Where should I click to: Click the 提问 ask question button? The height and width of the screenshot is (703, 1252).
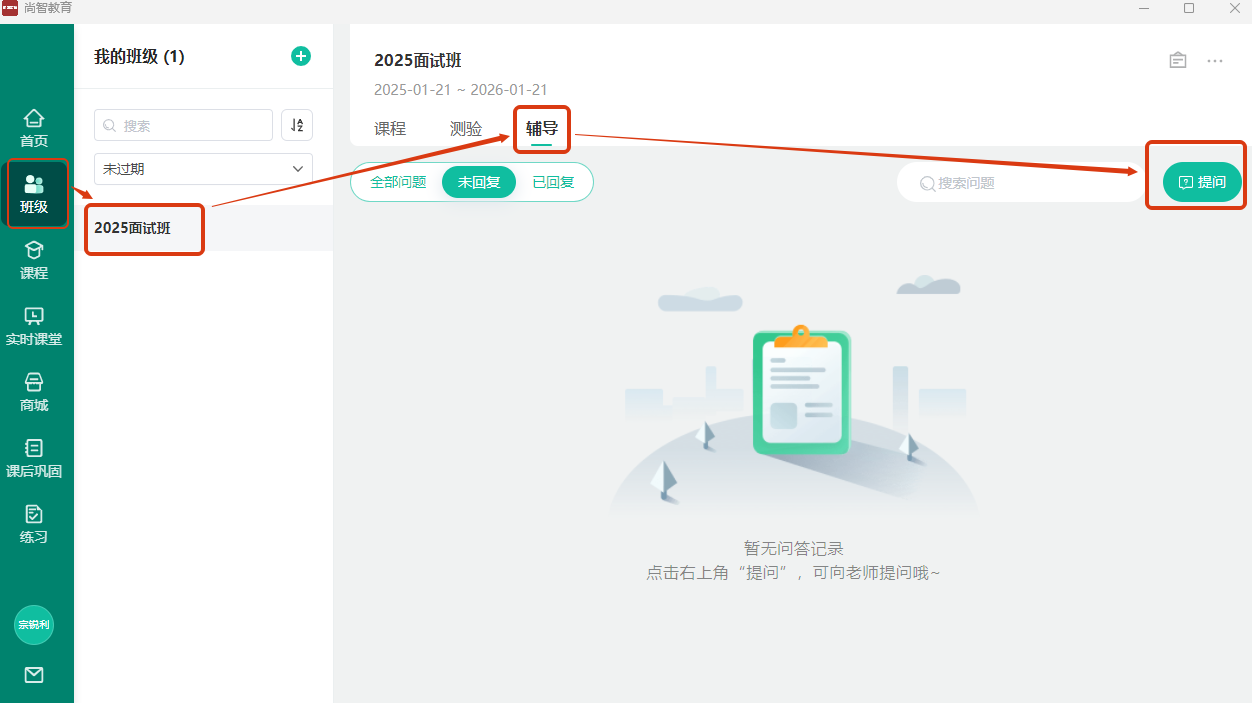point(1202,182)
